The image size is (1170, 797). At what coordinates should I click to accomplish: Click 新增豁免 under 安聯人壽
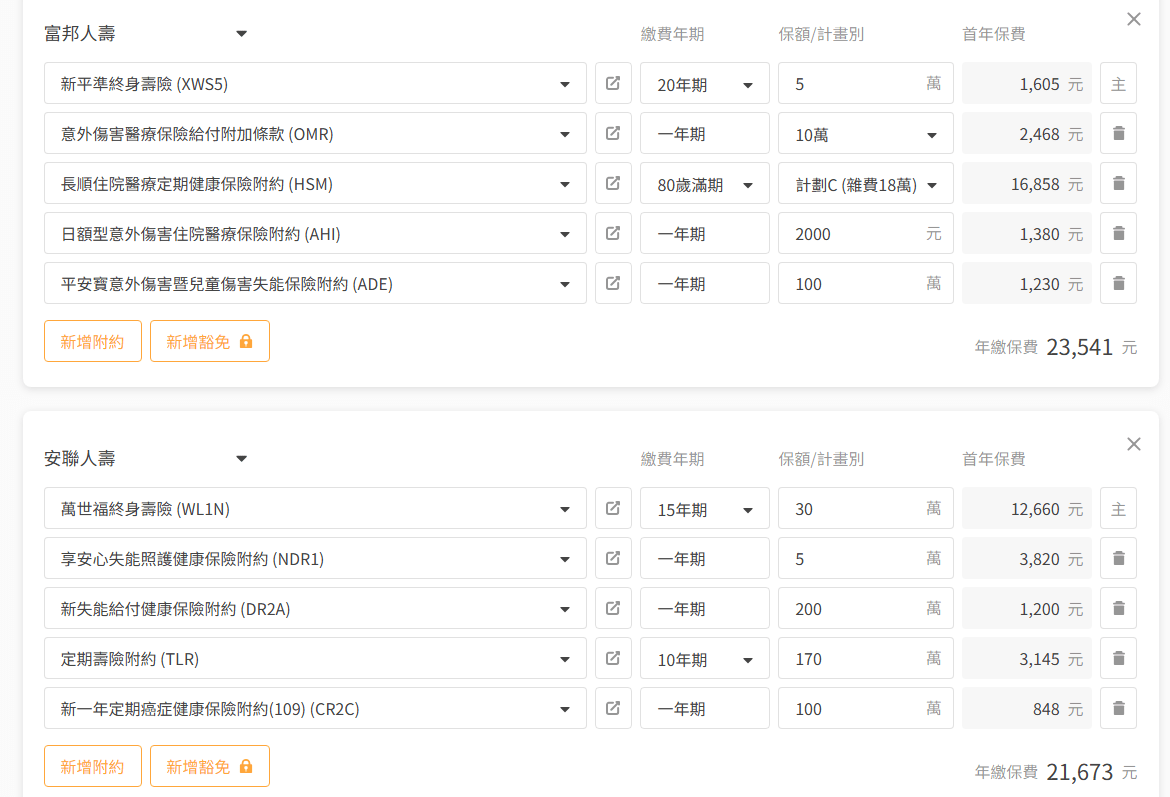point(210,766)
